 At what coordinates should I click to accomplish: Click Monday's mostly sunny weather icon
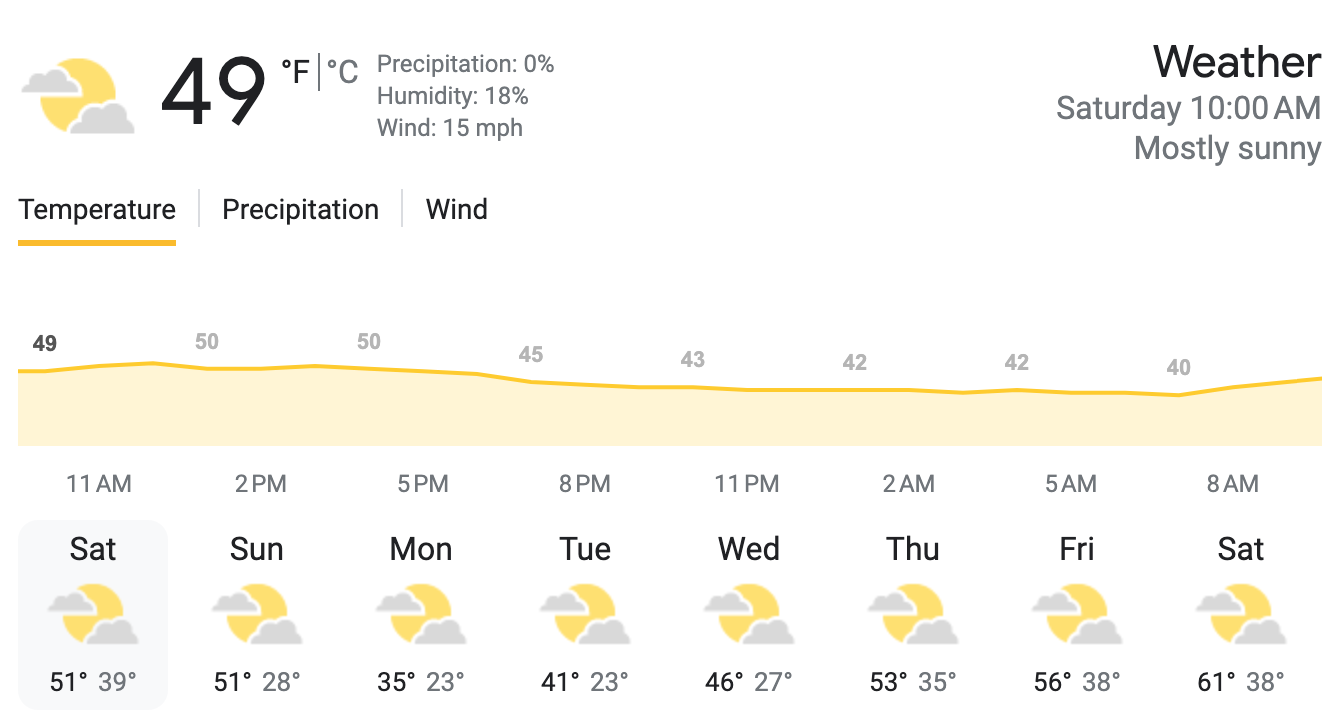tap(421, 615)
